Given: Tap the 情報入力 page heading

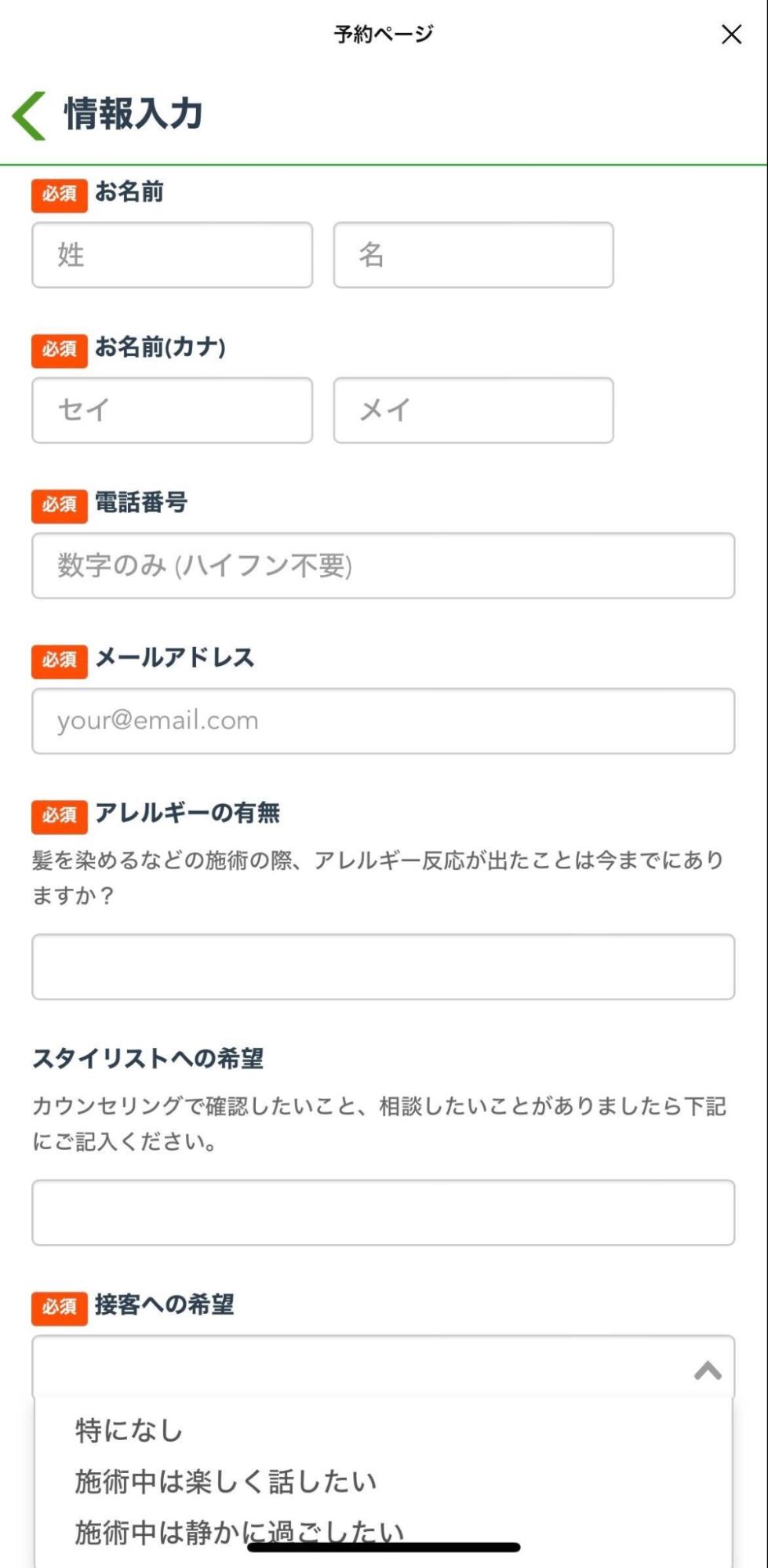Looking at the screenshot, I should [133, 114].
